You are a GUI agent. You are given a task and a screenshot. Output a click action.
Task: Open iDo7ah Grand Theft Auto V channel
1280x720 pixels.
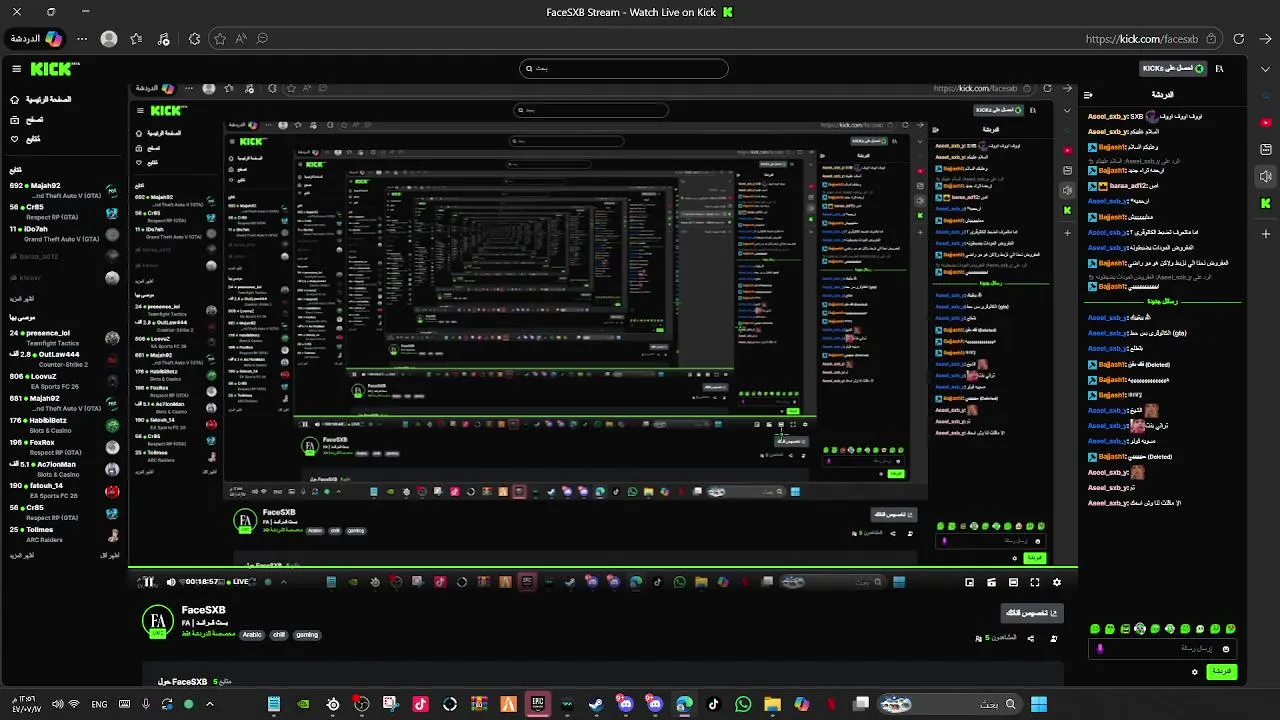(x=64, y=234)
